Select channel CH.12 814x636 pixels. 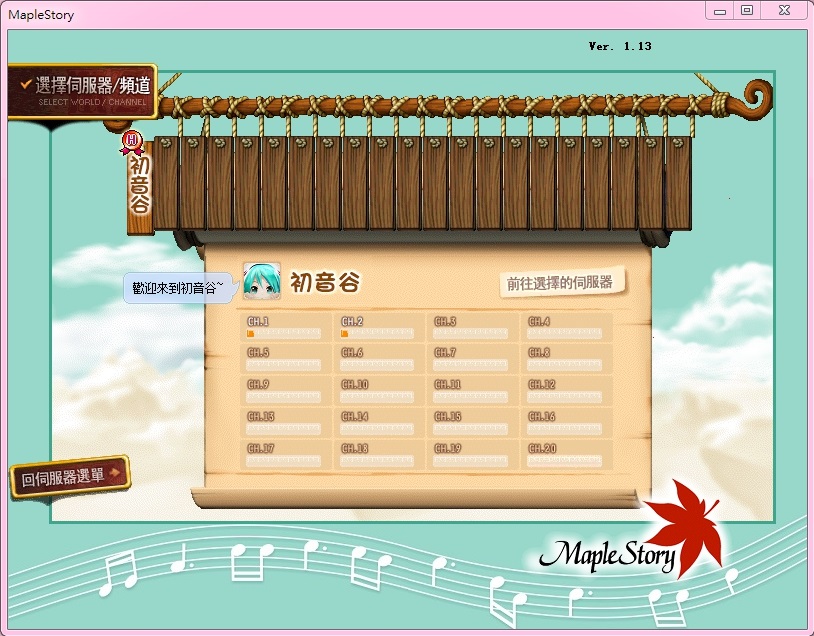pyautogui.click(x=566, y=390)
